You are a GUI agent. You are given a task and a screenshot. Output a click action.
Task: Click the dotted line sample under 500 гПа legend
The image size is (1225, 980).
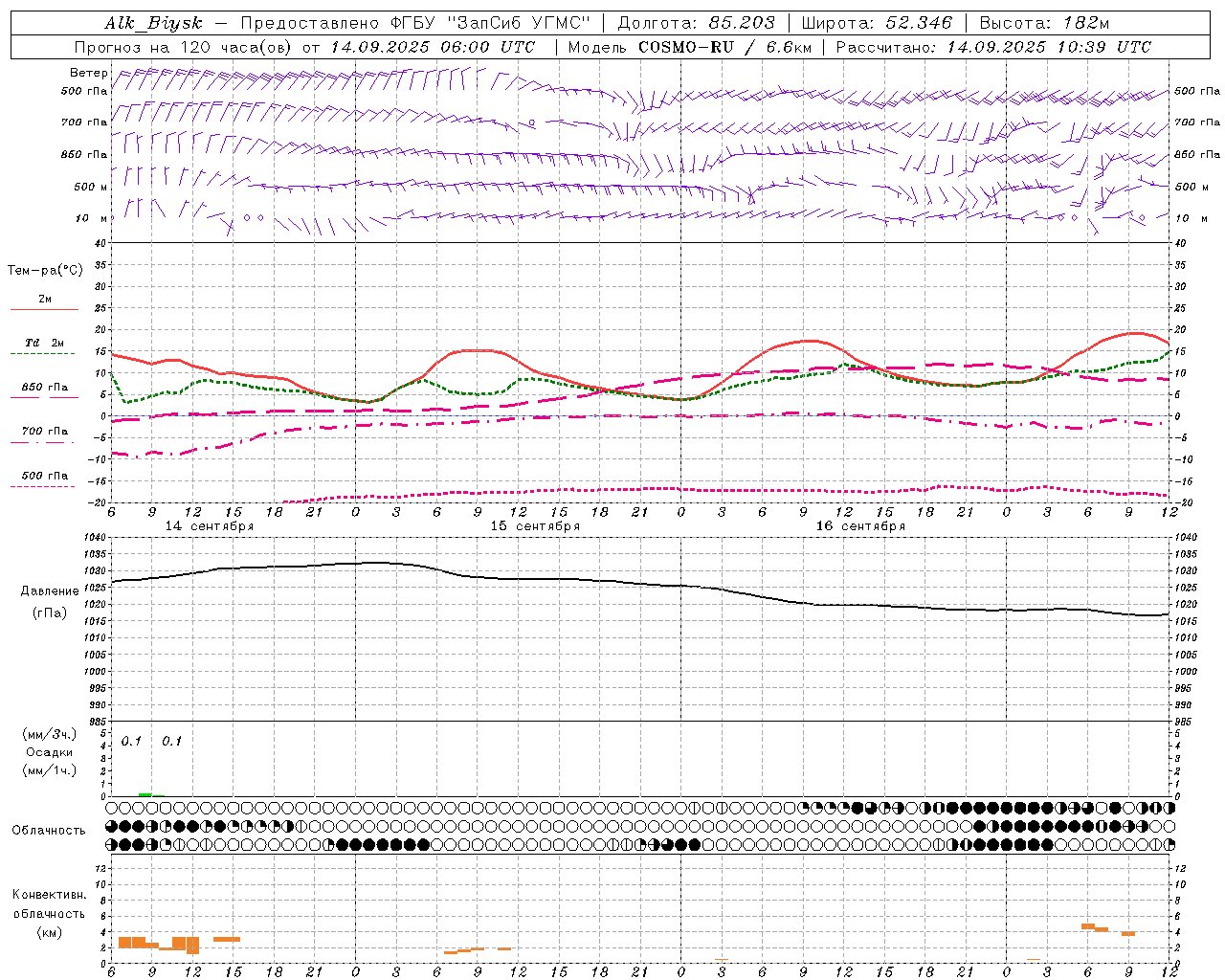pyautogui.click(x=44, y=486)
